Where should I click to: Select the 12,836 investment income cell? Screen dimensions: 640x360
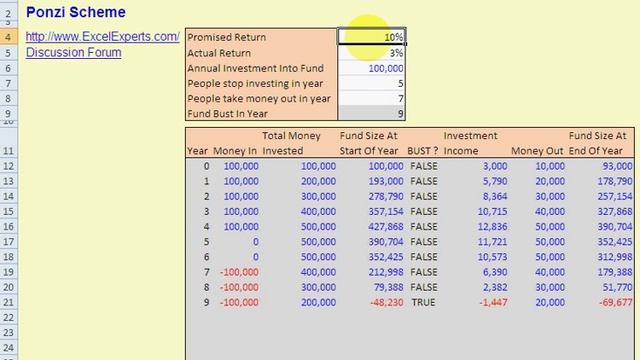(493, 227)
